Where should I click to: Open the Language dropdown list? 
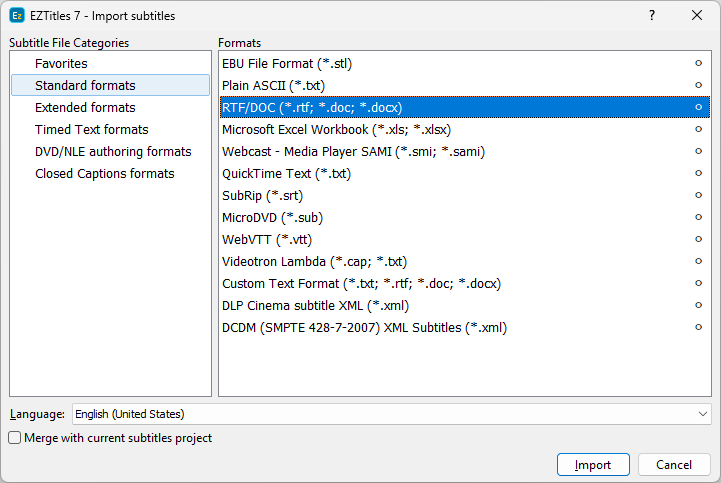click(x=703, y=414)
